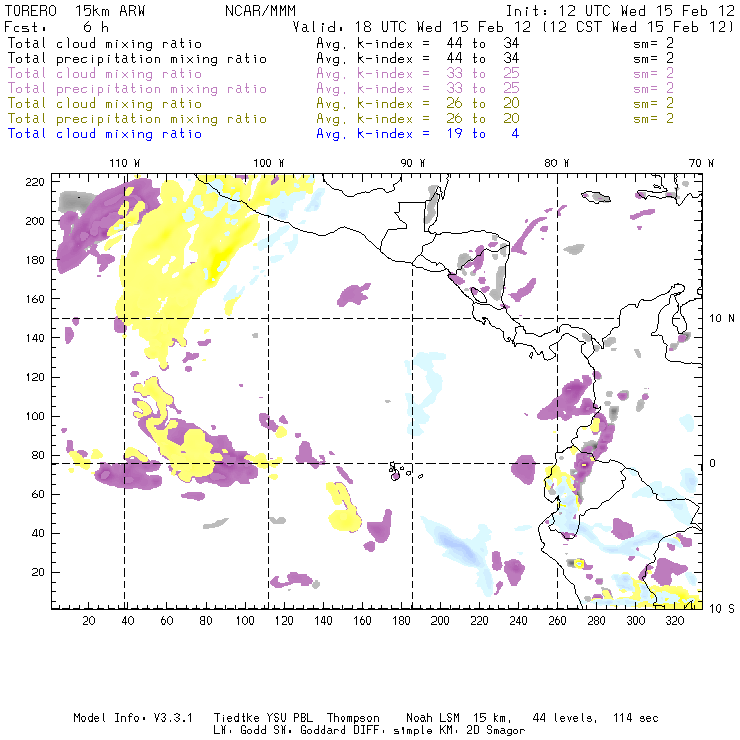Screen dimensions: 740x740
Task: Click the '10 N' latitude label
Action: (x=722, y=319)
